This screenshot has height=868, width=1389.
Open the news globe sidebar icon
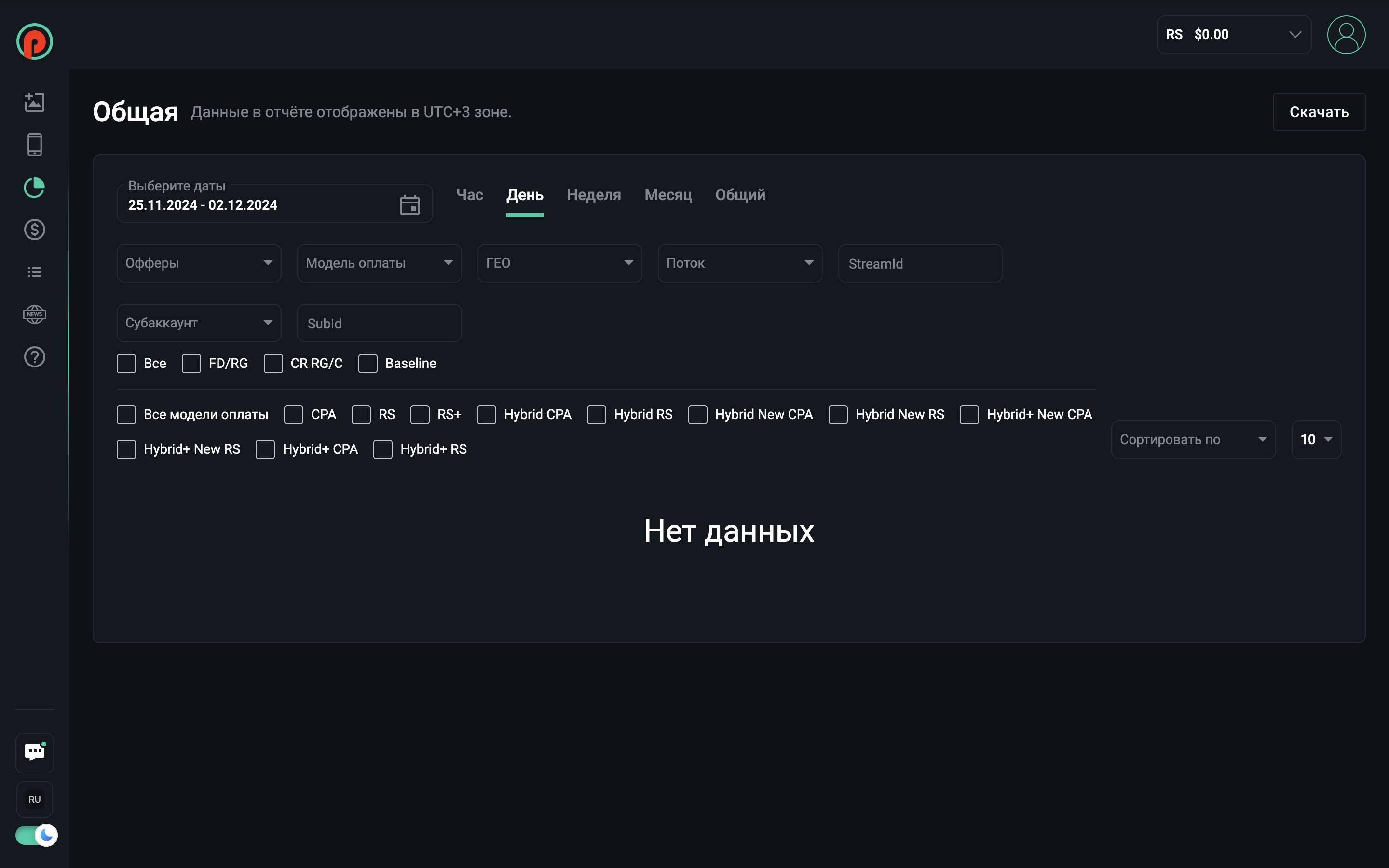click(34, 314)
